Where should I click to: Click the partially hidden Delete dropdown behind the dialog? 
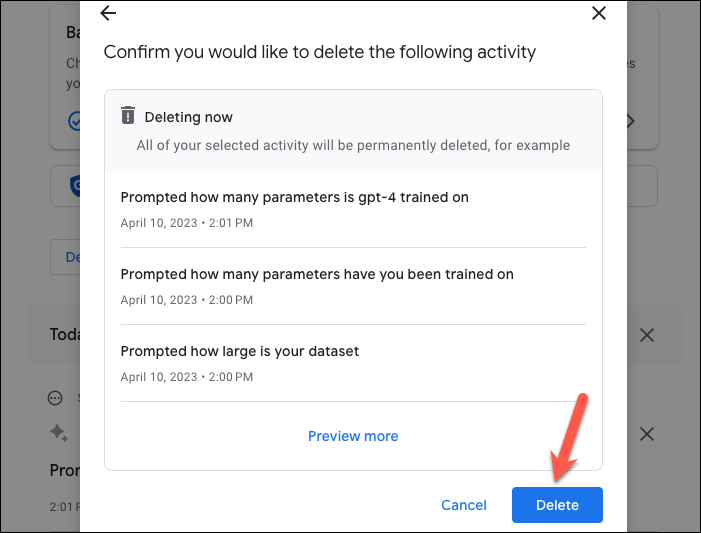(65, 257)
